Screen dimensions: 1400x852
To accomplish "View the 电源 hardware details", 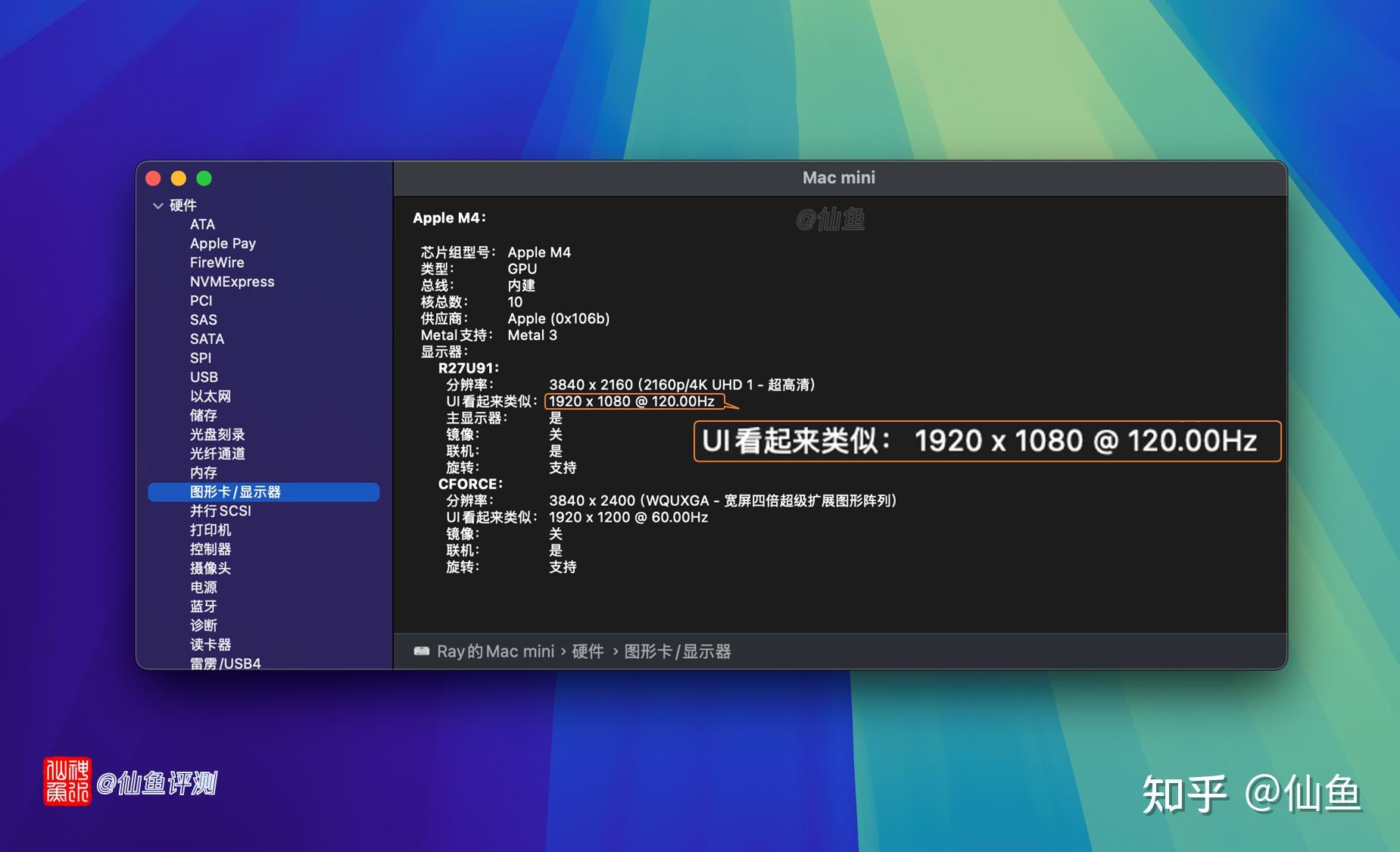I will 202,587.
